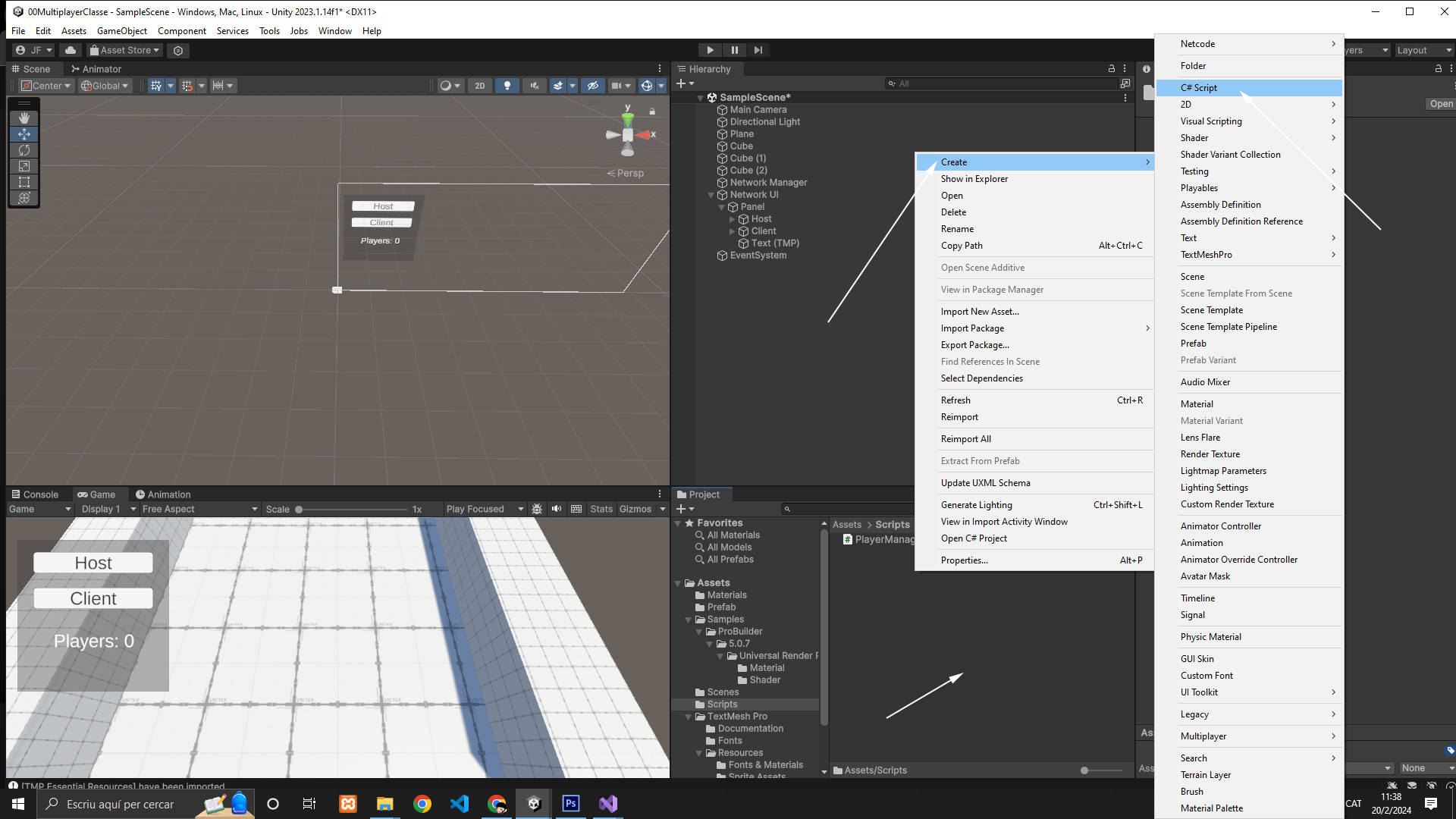Open the Center pivot dropdown
The width and height of the screenshot is (1456, 819).
point(45,86)
